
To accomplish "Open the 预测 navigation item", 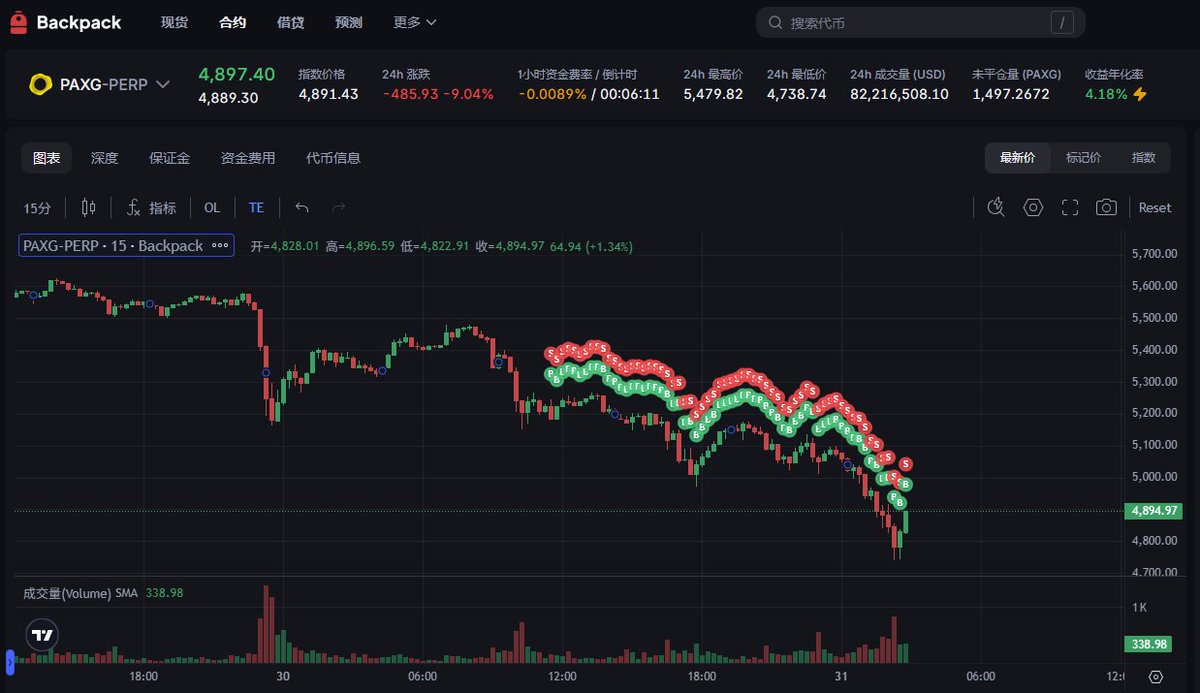I will pyautogui.click(x=349, y=22).
